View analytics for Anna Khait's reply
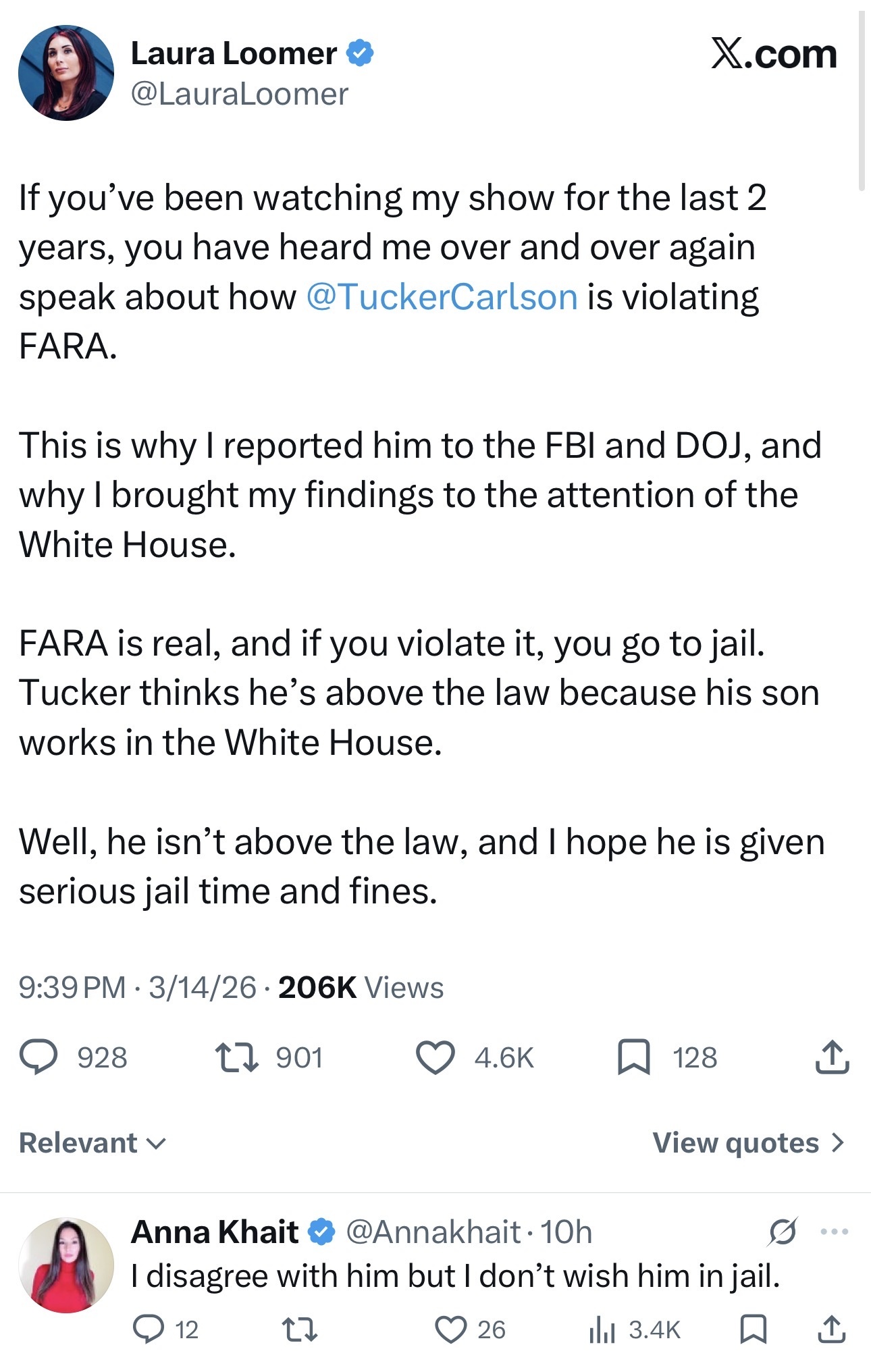The width and height of the screenshot is (871, 1372). [601, 1329]
